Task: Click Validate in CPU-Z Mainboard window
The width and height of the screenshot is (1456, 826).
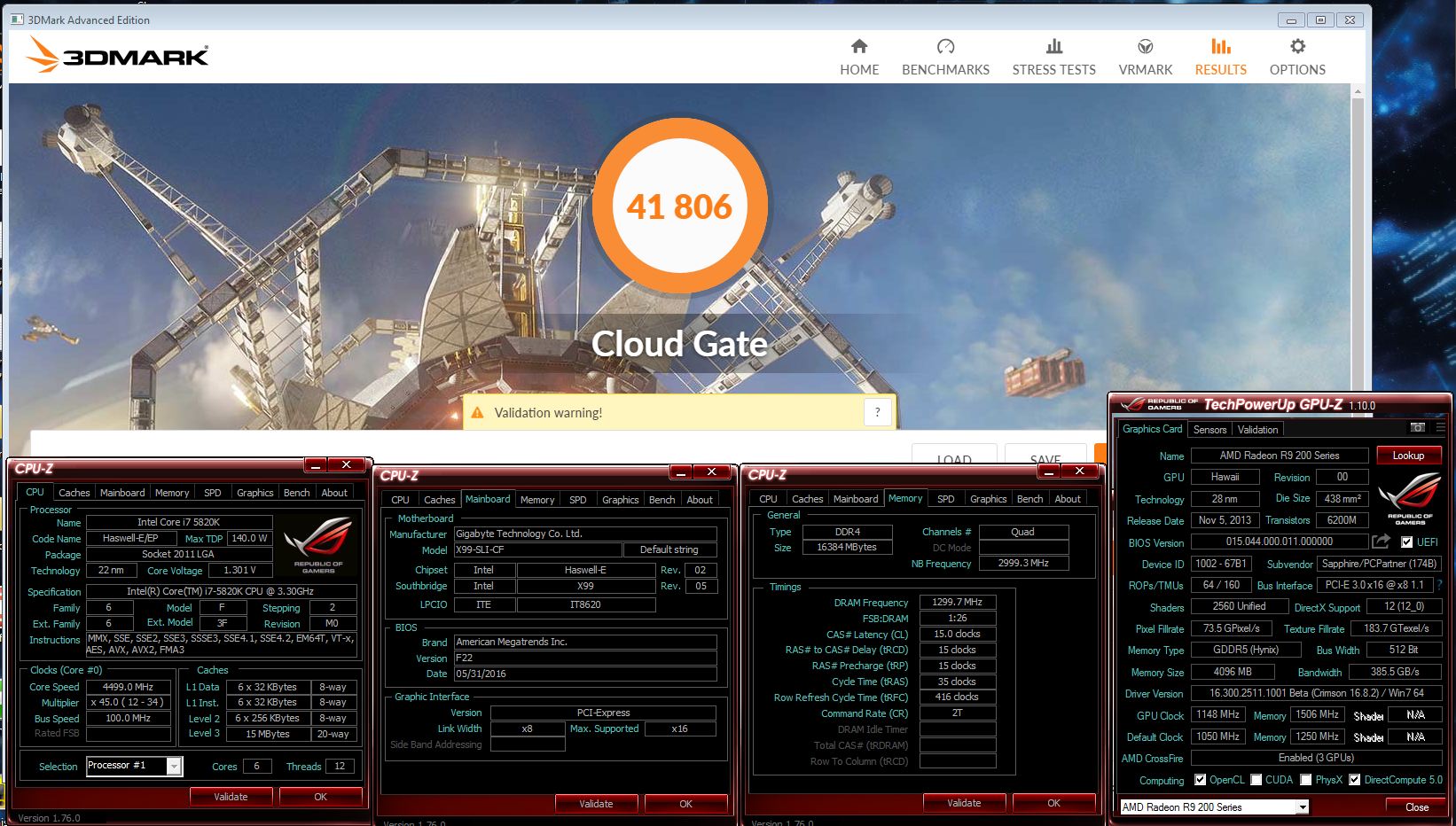Action: pyautogui.click(x=596, y=804)
